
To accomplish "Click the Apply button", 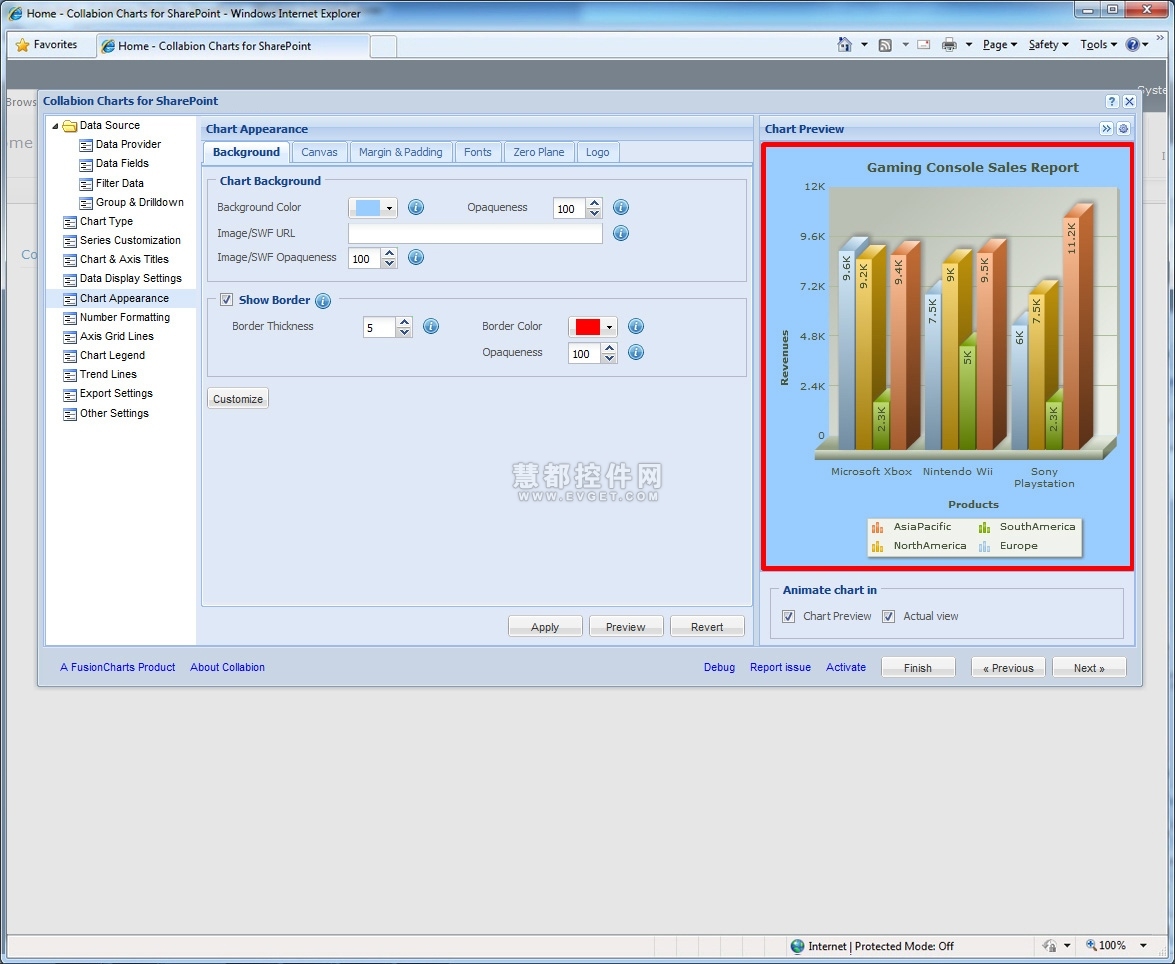I will (x=545, y=627).
